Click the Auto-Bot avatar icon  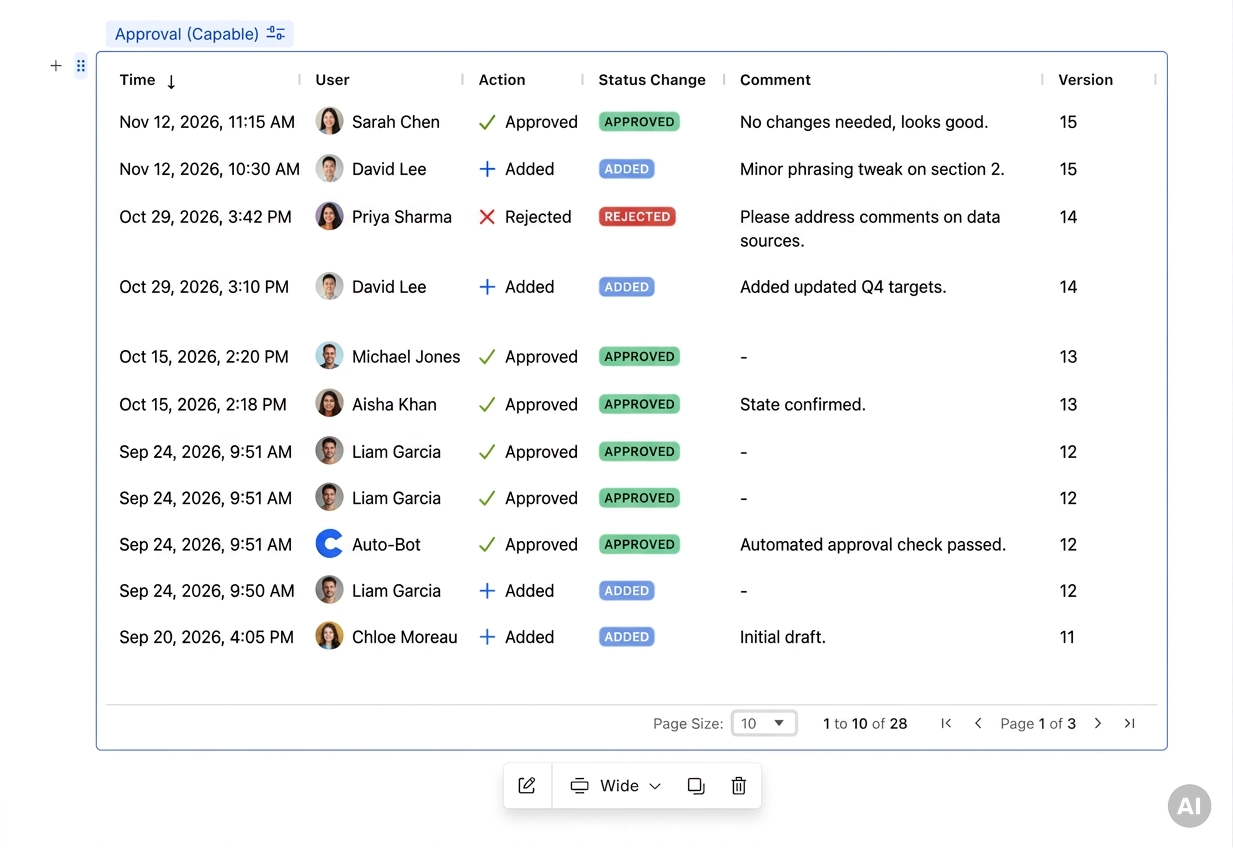[329, 544]
